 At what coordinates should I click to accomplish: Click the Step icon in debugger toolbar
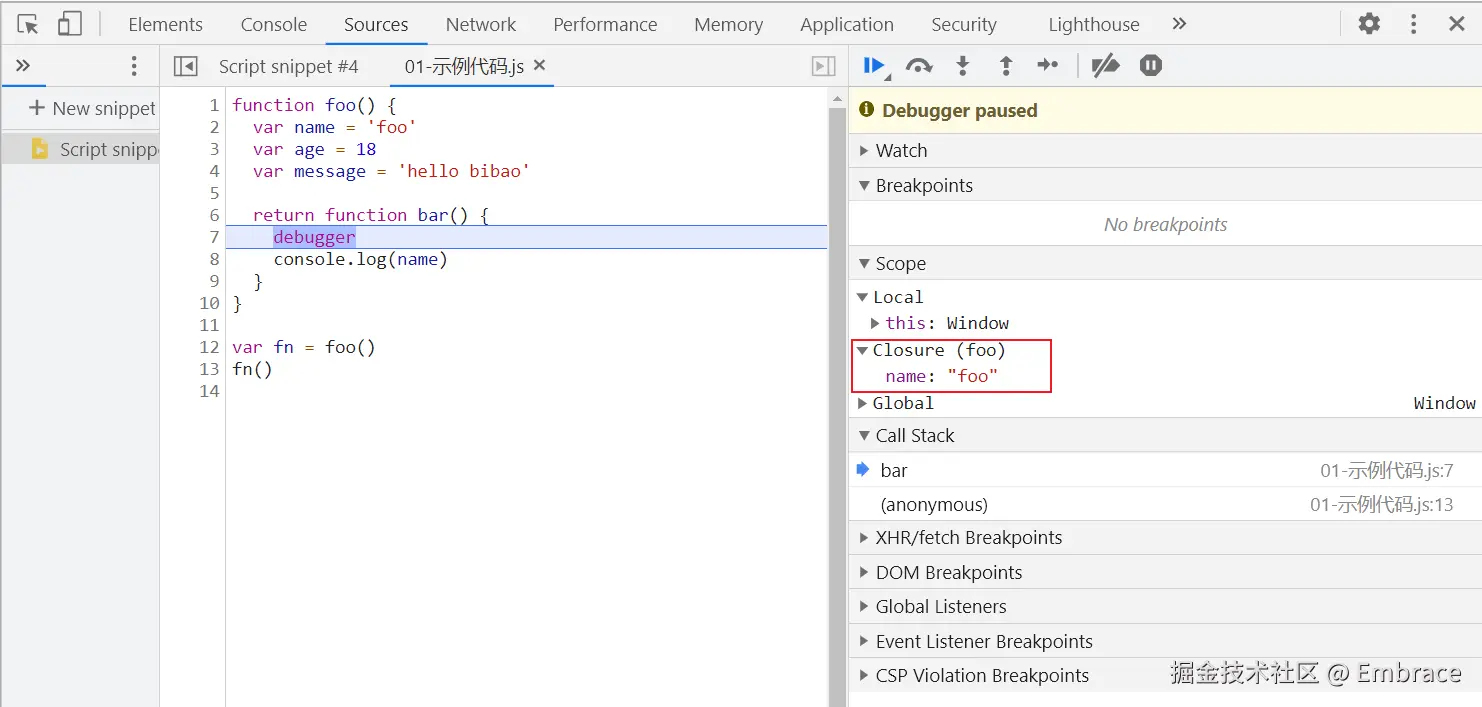(1047, 66)
